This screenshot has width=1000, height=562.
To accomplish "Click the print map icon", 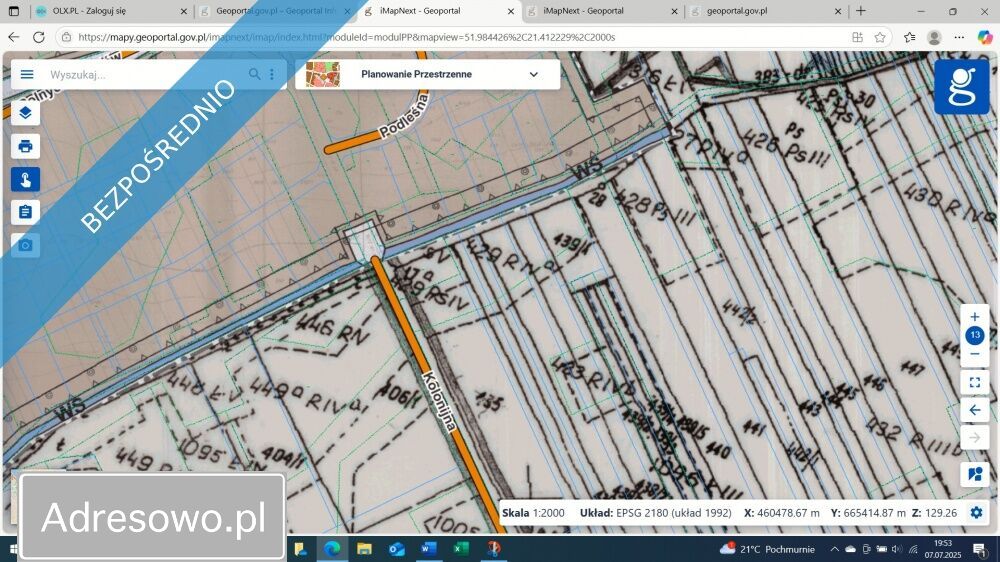I will click(x=26, y=146).
